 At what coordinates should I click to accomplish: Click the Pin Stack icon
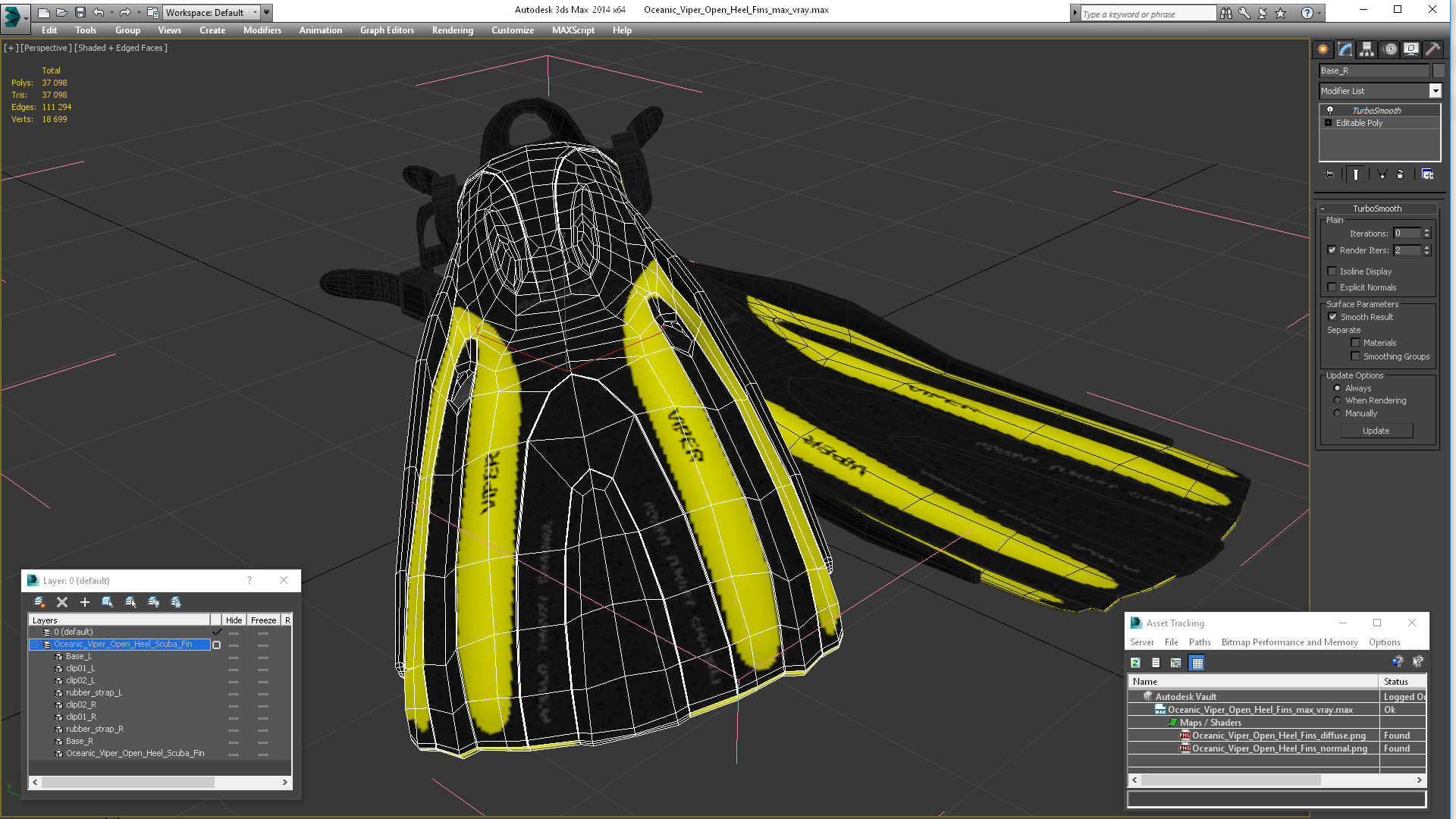(1329, 174)
